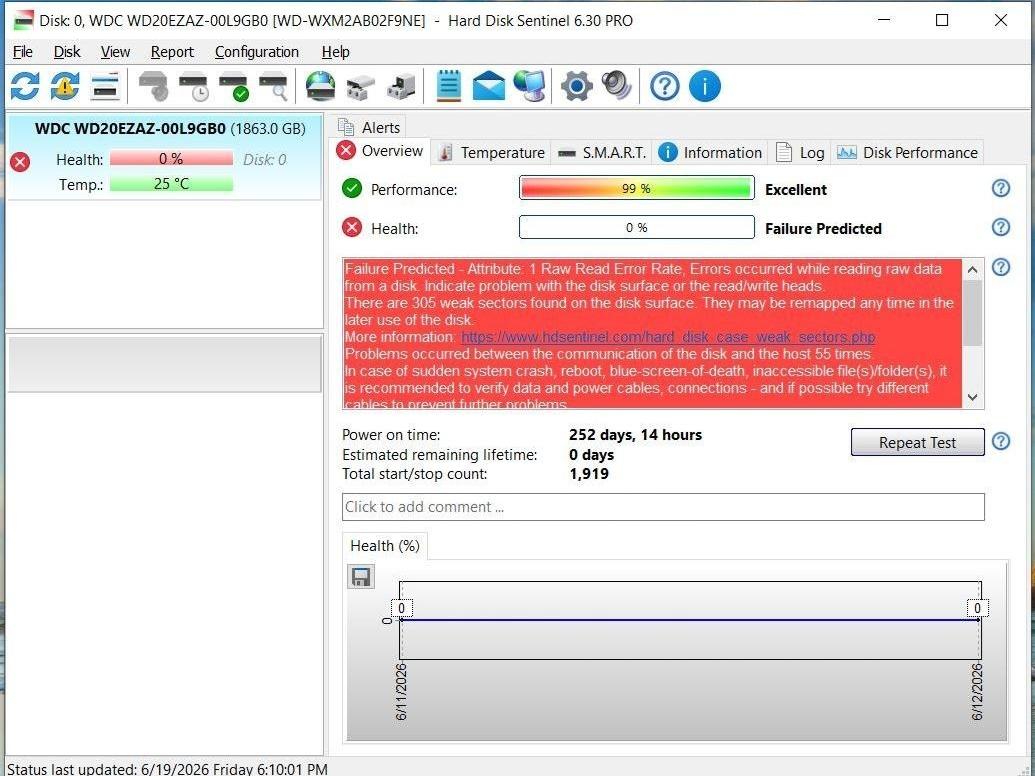
Task: Click the Estimated remaining lifetime 0 days value
Action: coord(591,455)
